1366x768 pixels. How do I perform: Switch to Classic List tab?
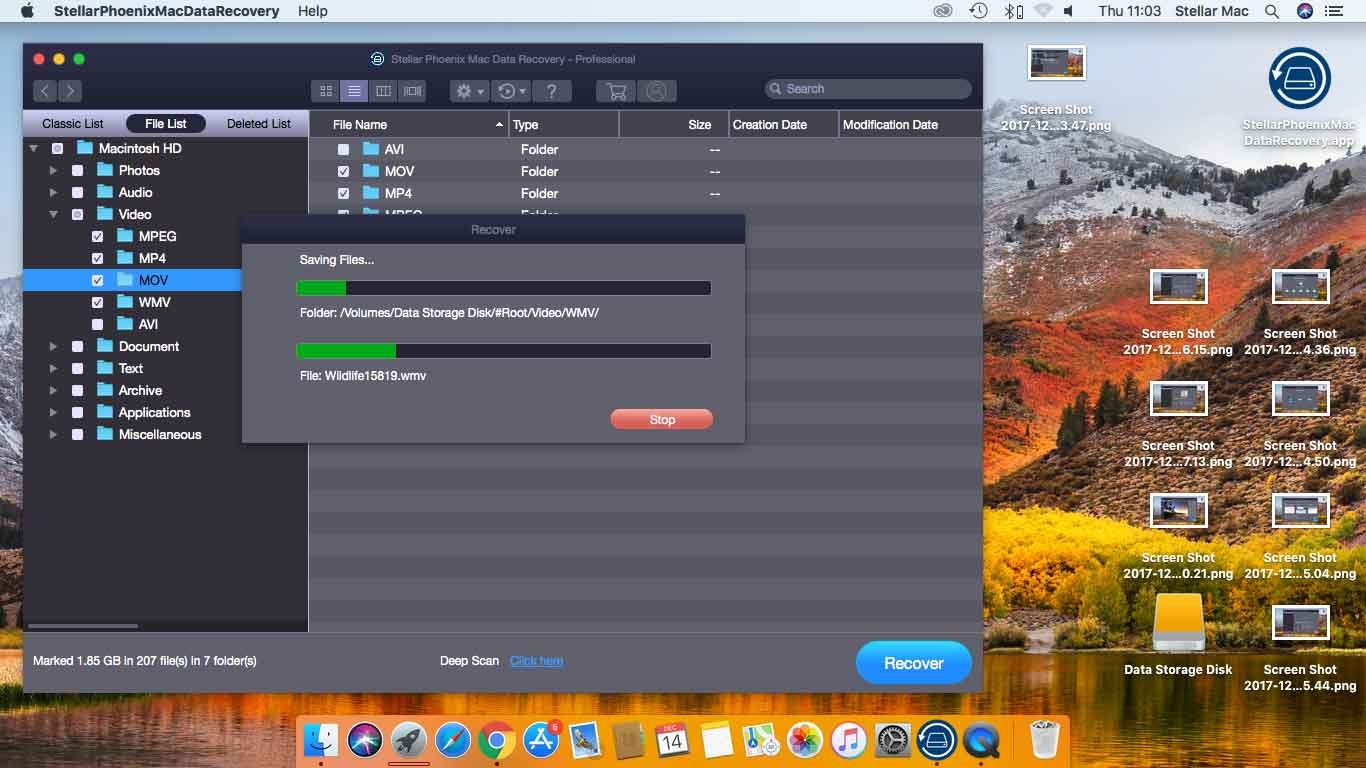click(x=73, y=124)
